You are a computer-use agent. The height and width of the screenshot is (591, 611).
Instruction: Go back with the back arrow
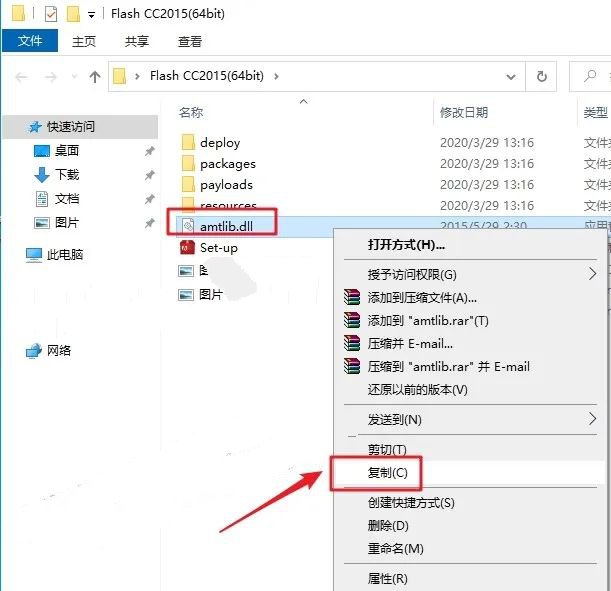(21, 77)
